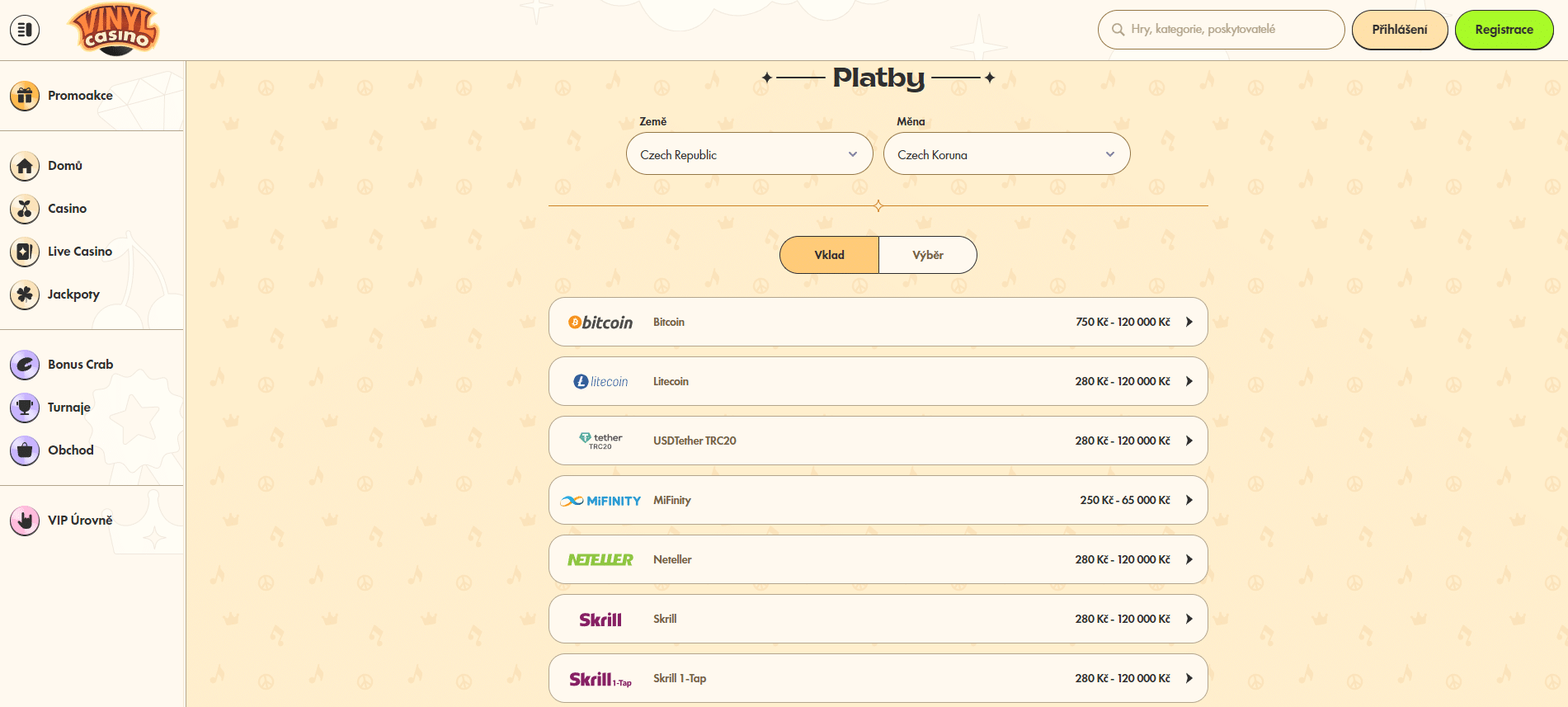
Task: Click the Přihlášení login button
Action: pyautogui.click(x=1400, y=30)
